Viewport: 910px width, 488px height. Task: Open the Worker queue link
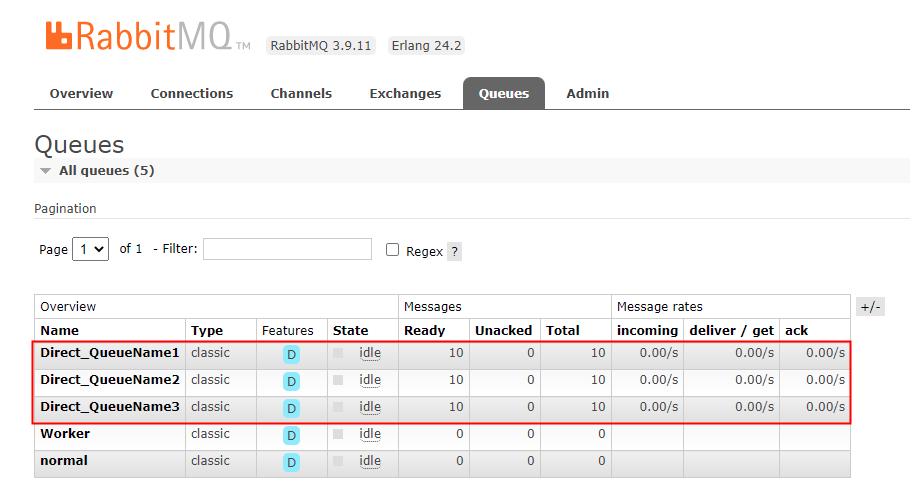[x=65, y=433]
